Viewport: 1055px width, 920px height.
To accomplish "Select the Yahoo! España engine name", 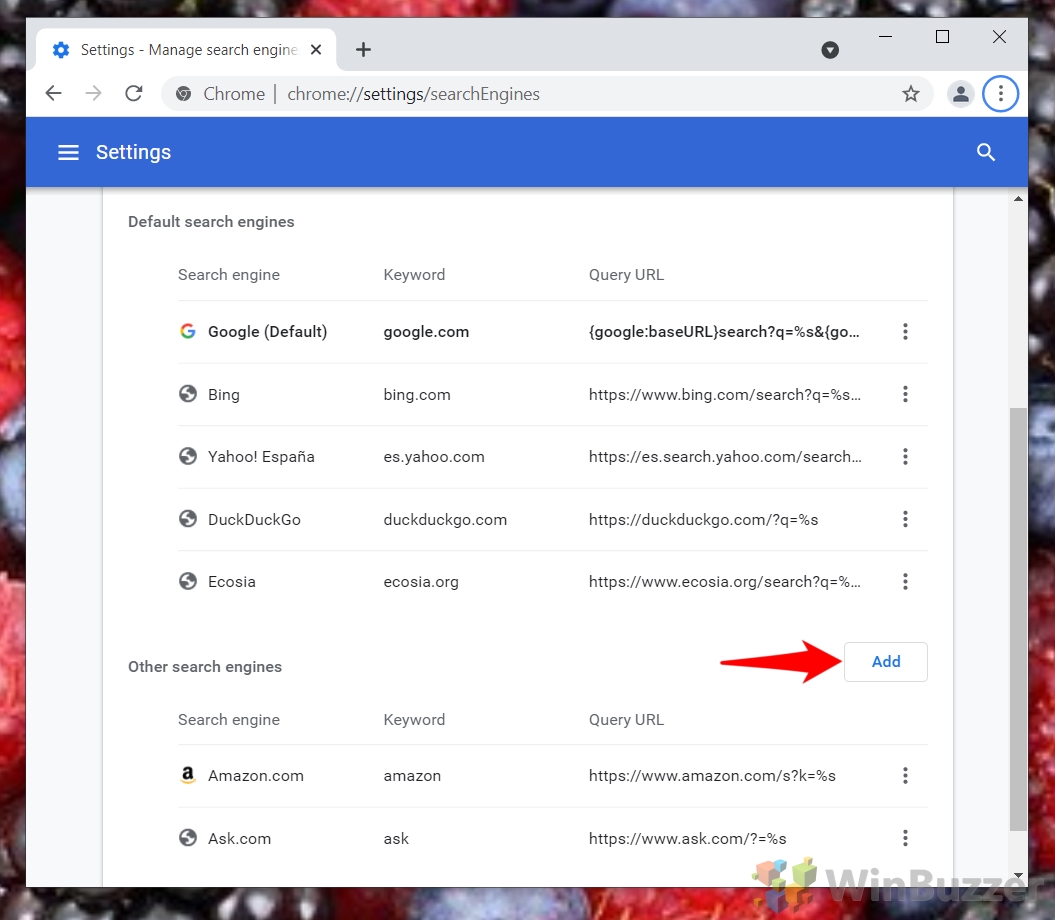I will [261, 457].
